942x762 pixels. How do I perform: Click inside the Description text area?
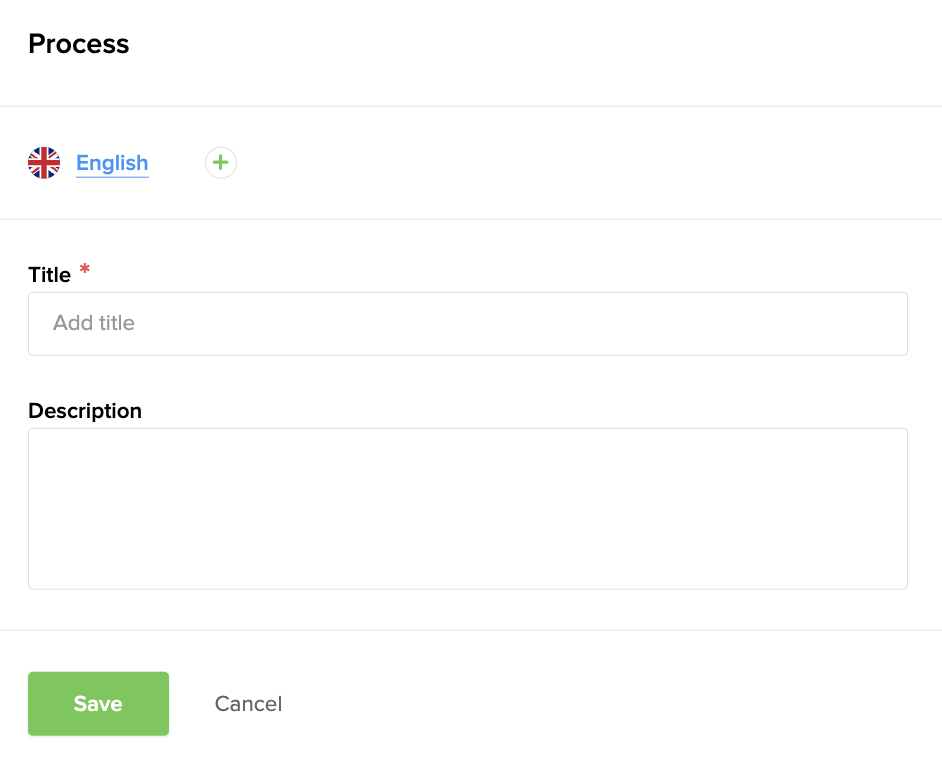467,508
